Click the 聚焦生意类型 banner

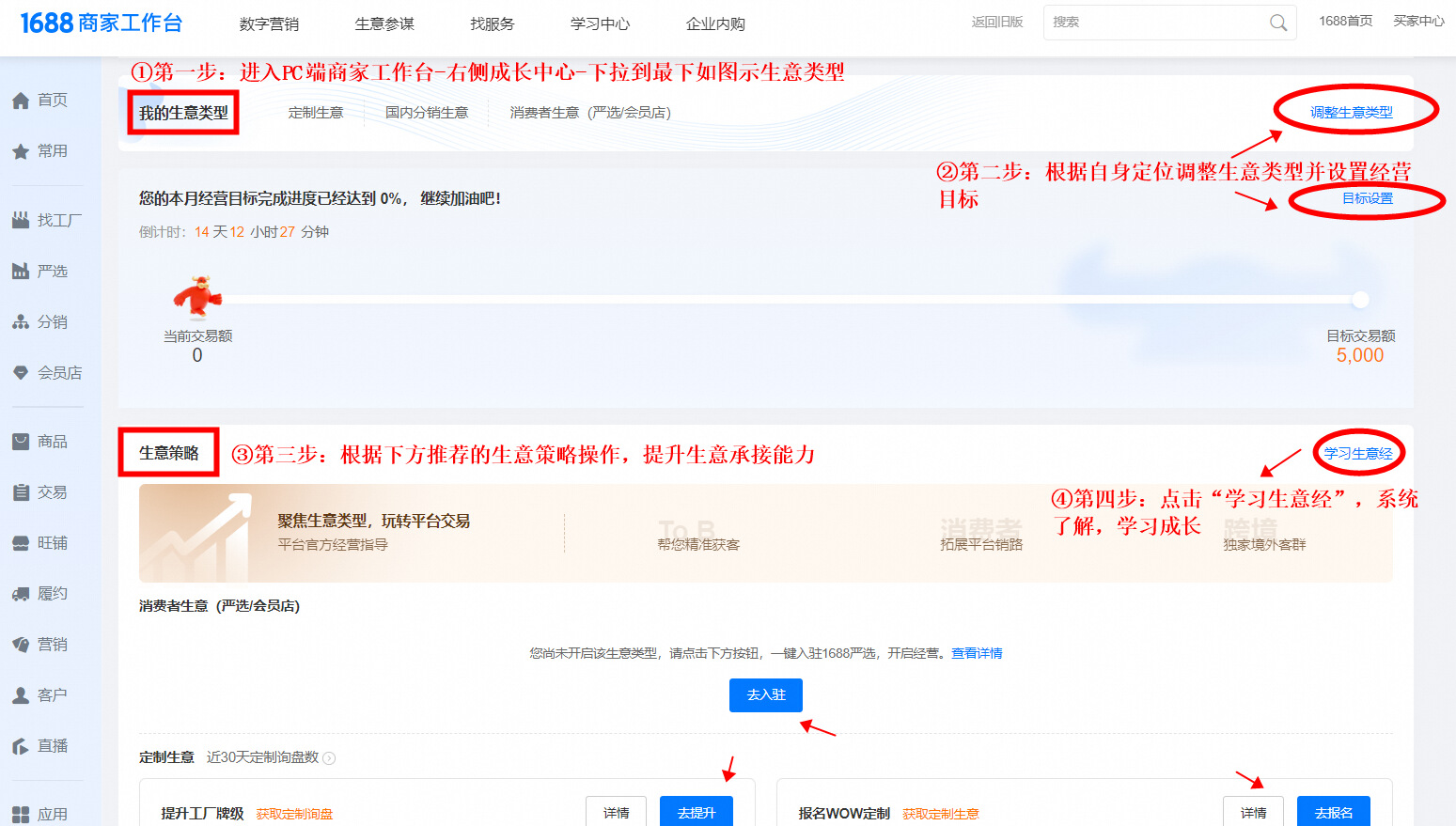pos(766,534)
